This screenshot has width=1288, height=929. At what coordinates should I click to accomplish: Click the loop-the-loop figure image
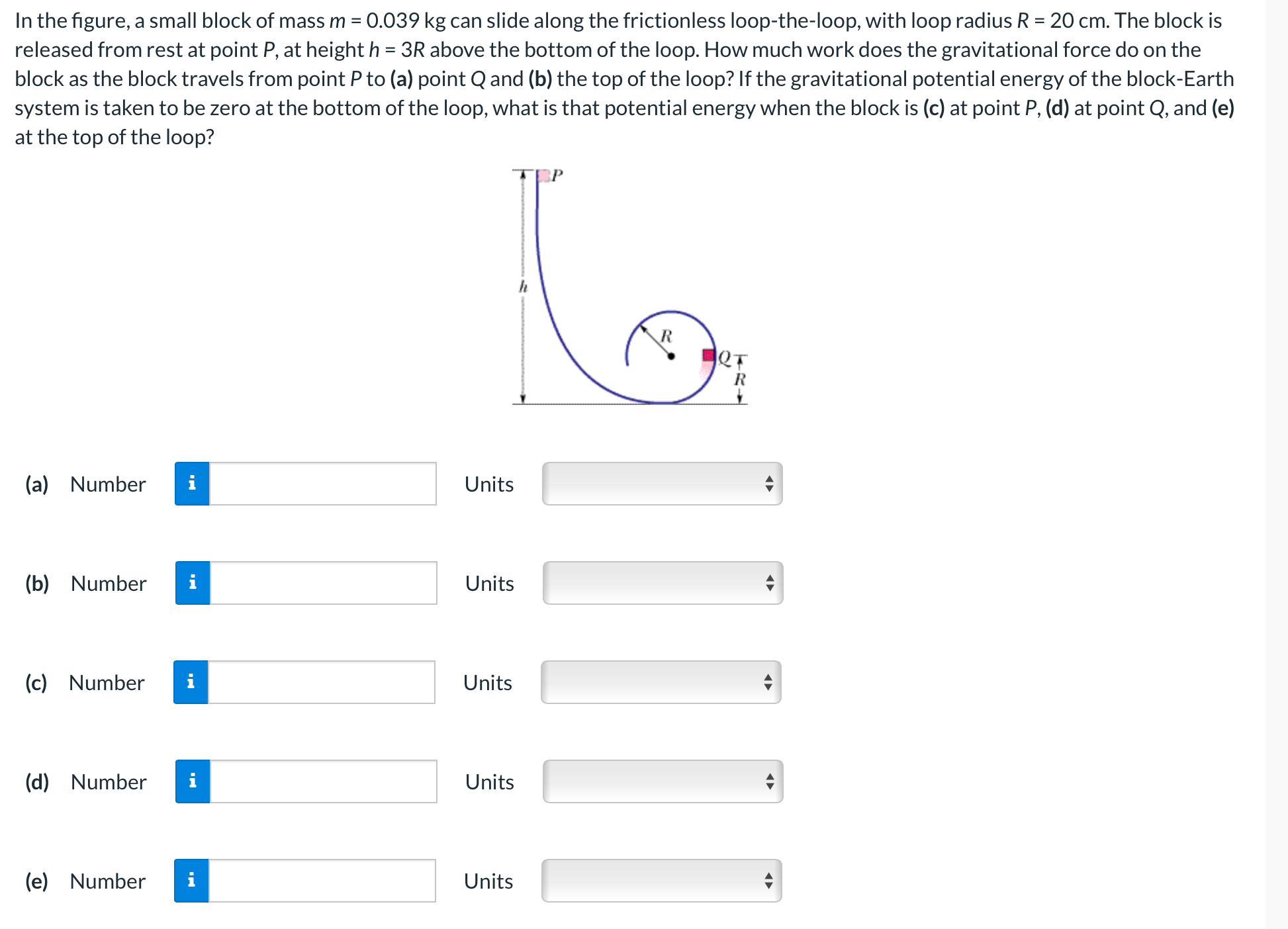(629, 285)
